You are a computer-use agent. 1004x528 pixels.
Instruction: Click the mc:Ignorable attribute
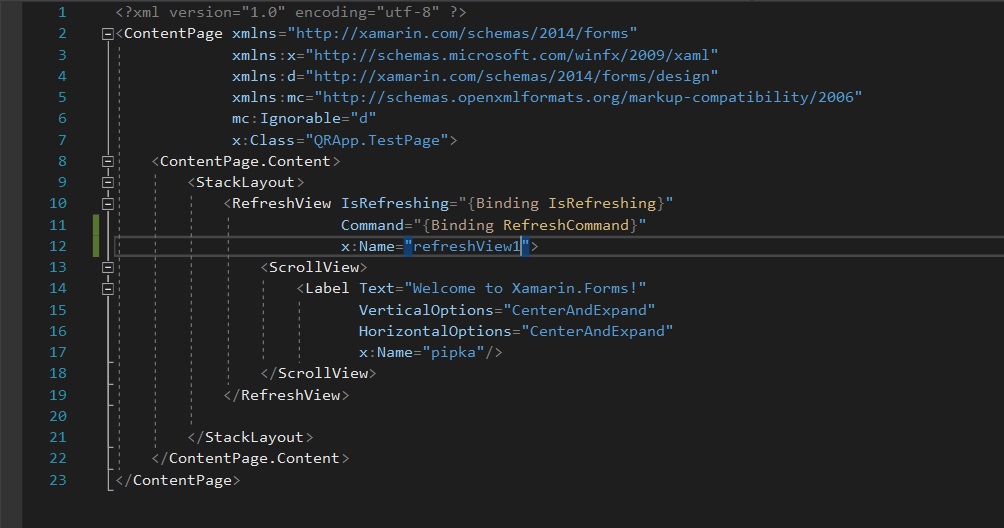click(x=286, y=118)
